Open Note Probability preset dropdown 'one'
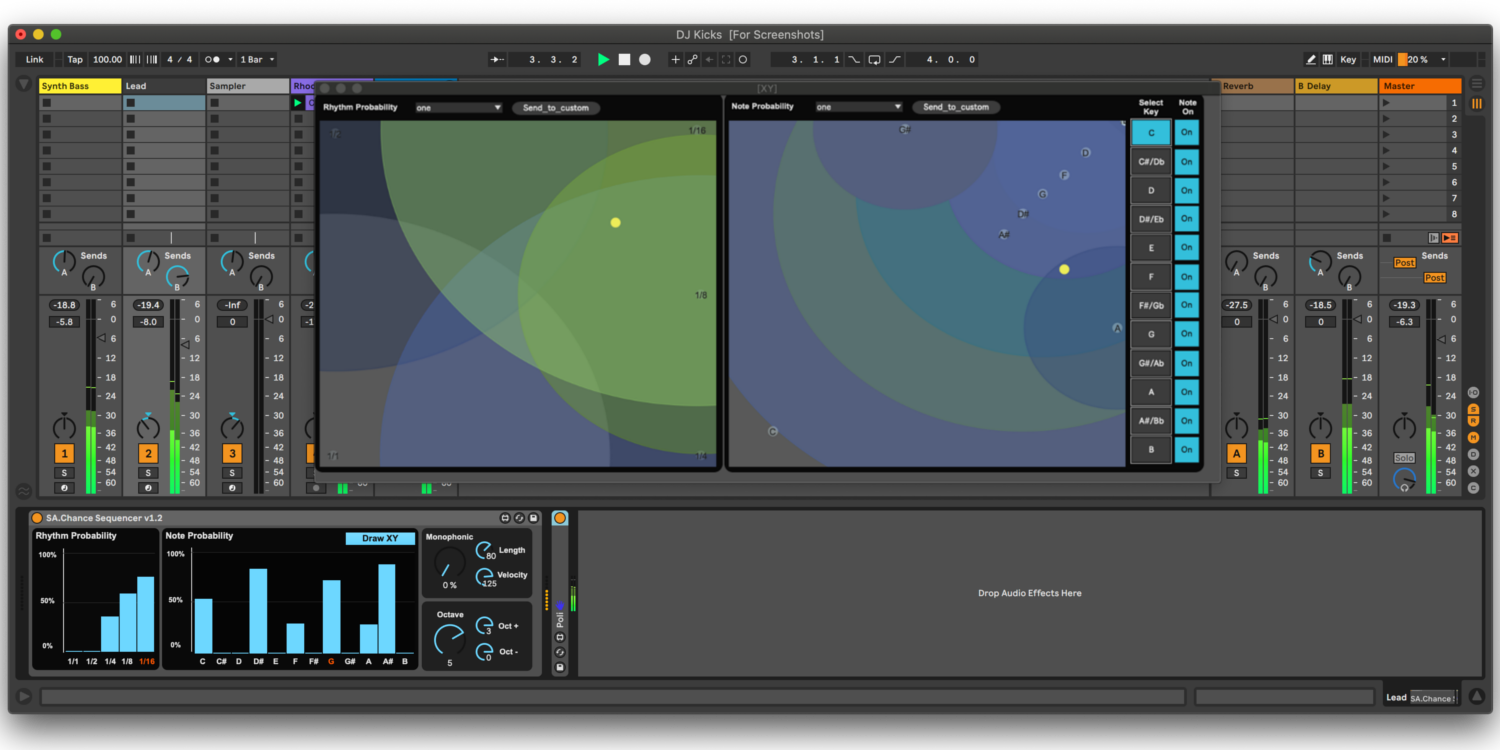Image resolution: width=1500 pixels, height=750 pixels. coord(859,107)
